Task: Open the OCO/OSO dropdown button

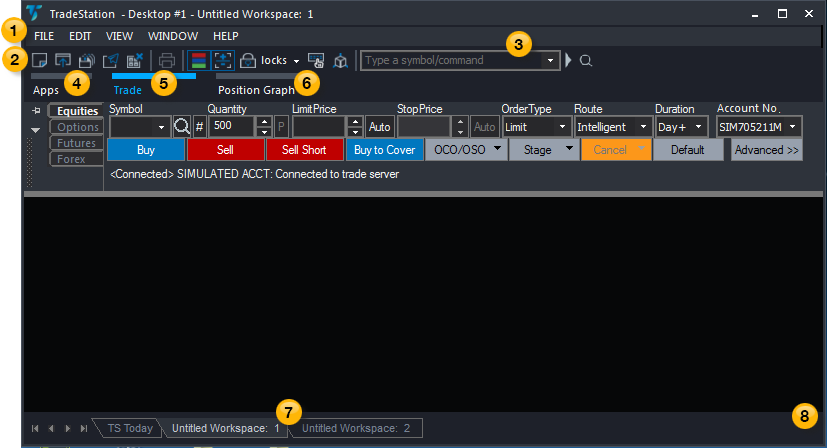Action: tap(466, 150)
